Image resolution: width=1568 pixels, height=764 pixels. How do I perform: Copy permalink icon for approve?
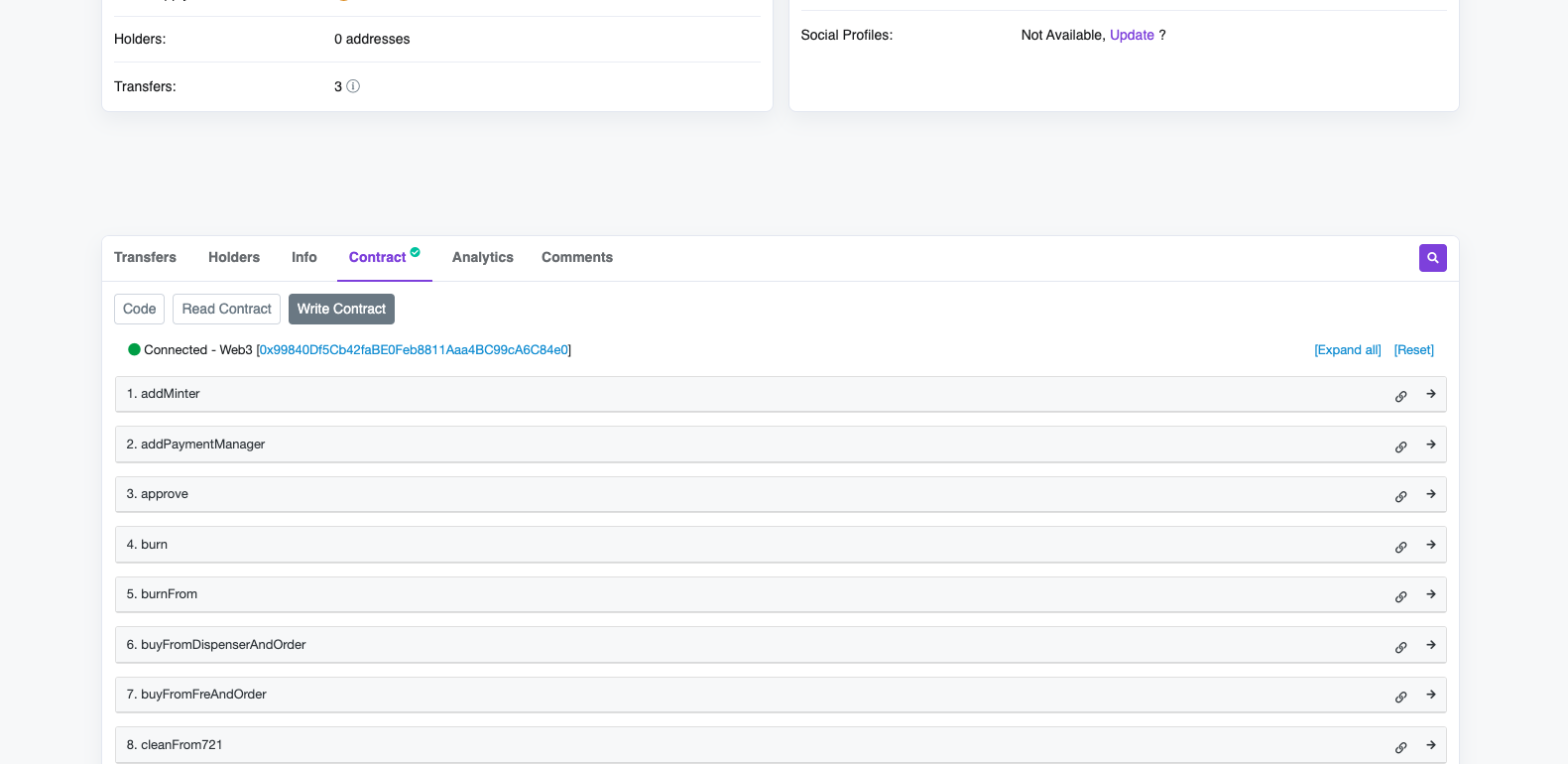(1401, 496)
